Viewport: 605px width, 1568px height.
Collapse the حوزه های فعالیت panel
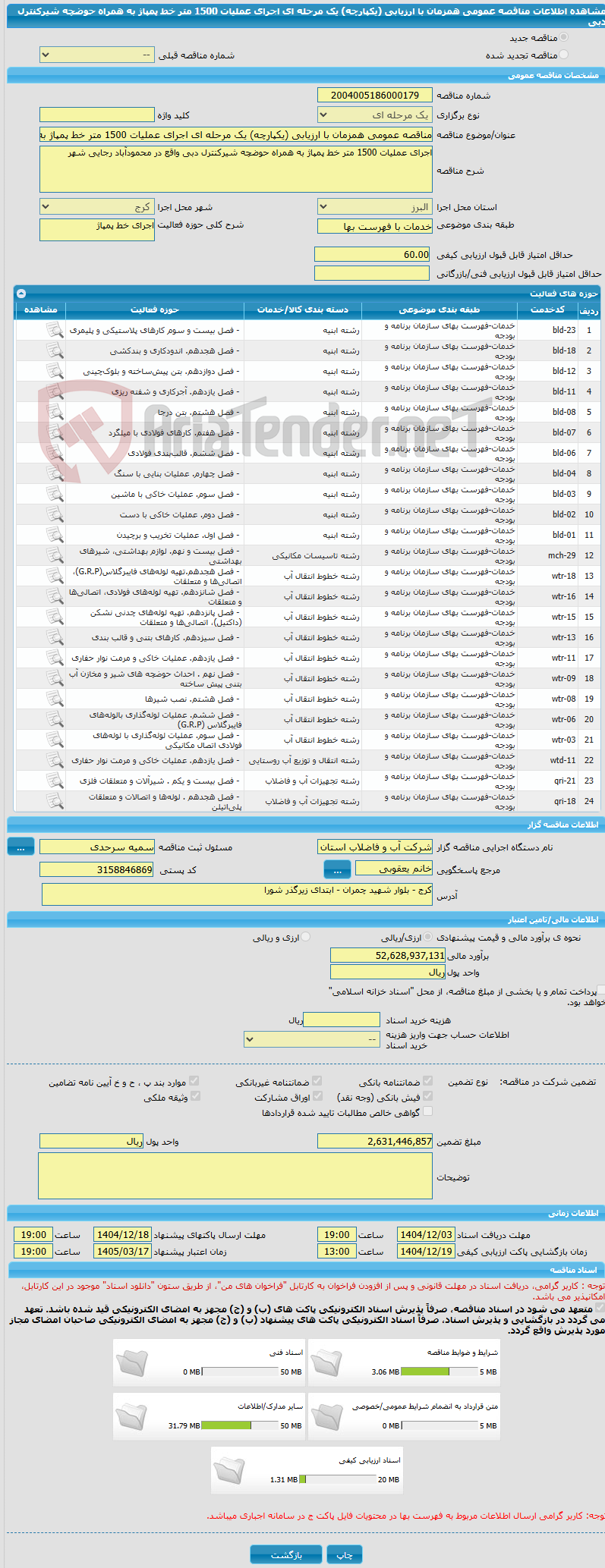tap(21, 293)
